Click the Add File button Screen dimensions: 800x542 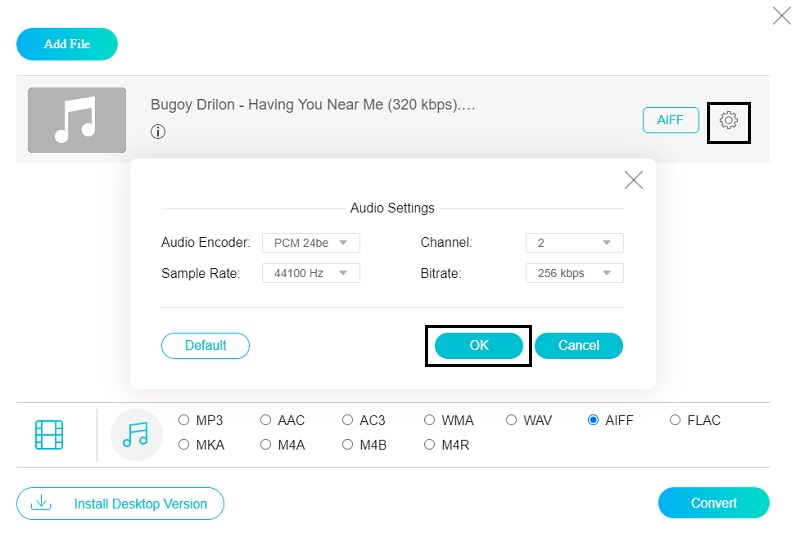click(67, 44)
